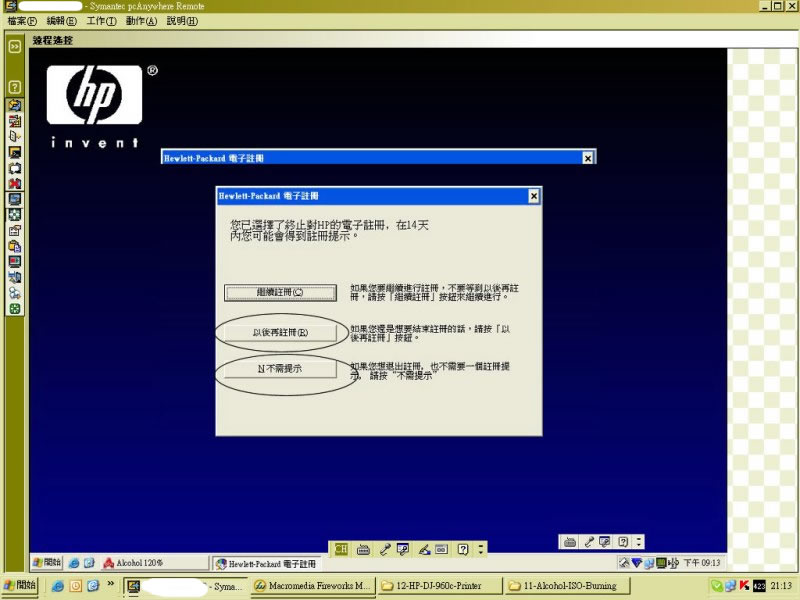Click microphone icon on left IME bar

(384, 549)
